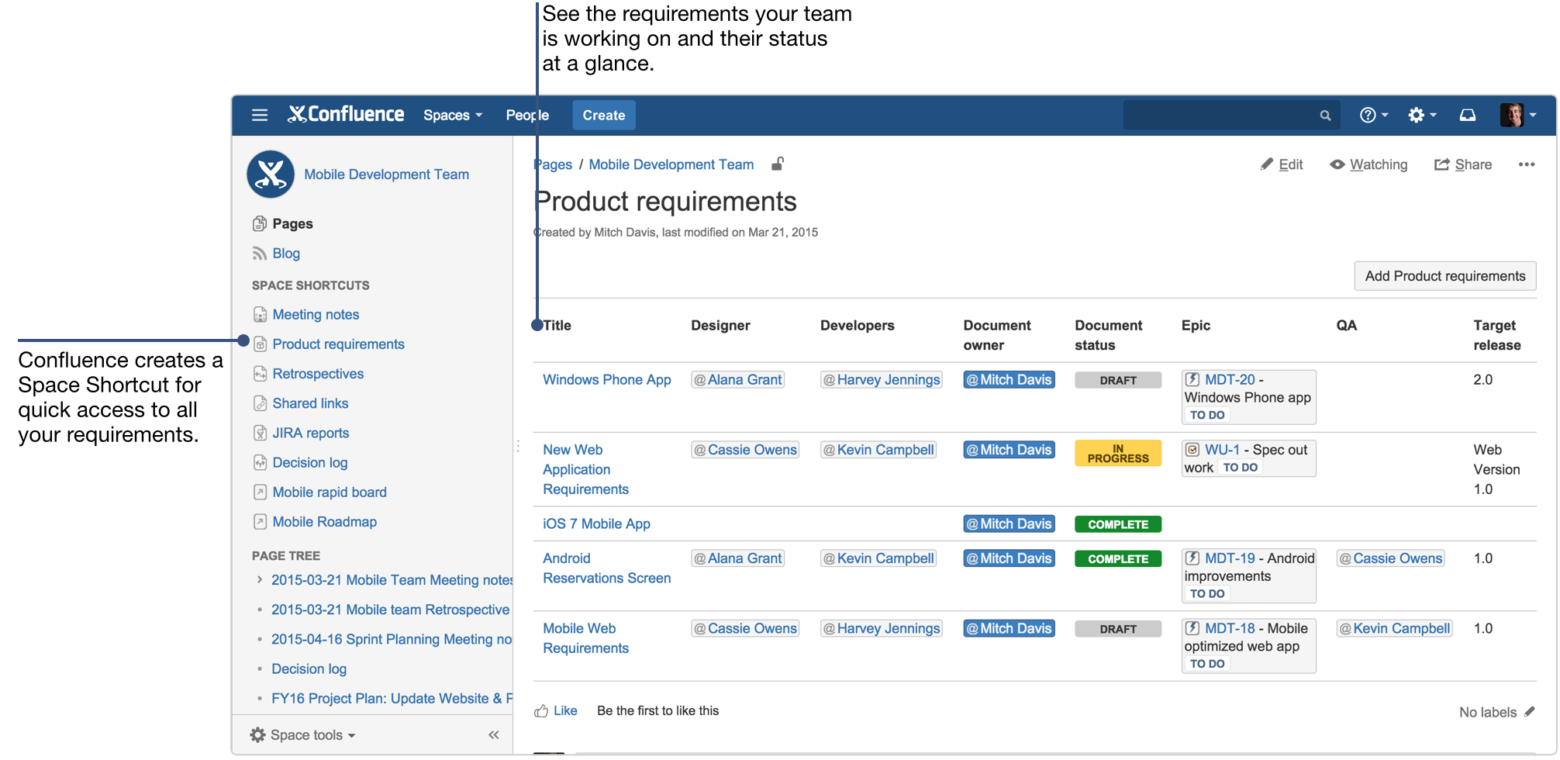Open the Spaces dropdown

coord(452,114)
